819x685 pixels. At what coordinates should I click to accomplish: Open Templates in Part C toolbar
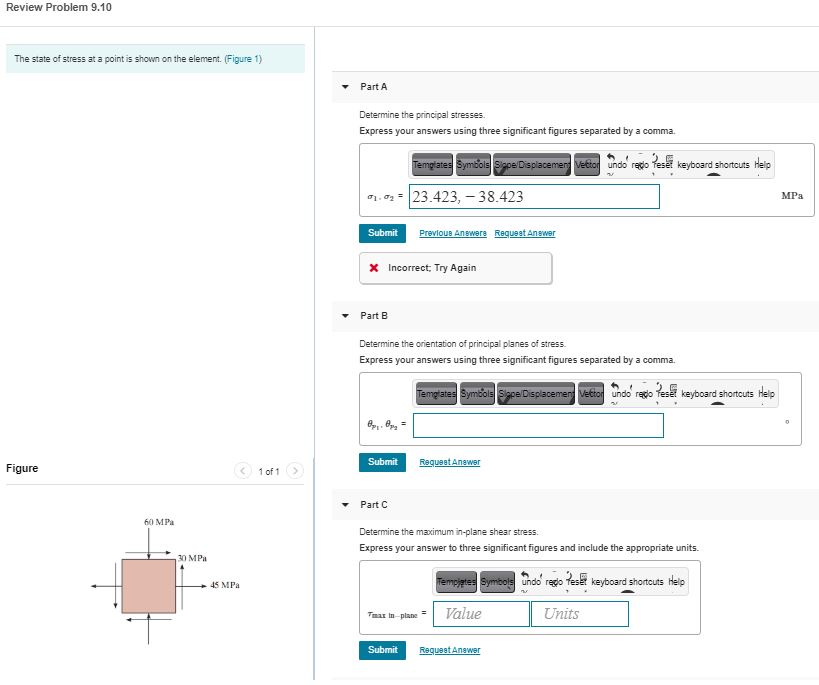(457, 582)
